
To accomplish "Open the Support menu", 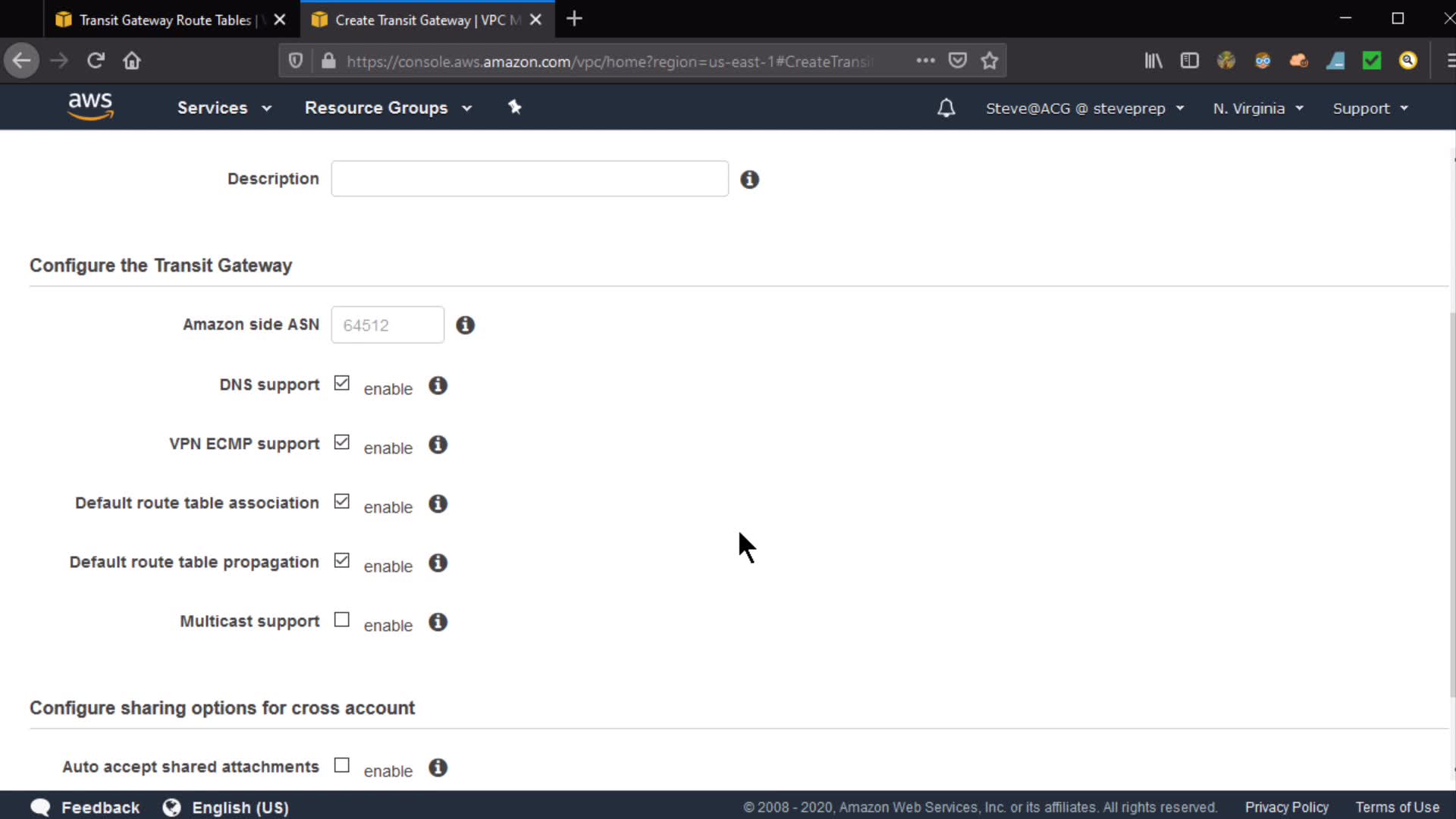I will 1370,108.
